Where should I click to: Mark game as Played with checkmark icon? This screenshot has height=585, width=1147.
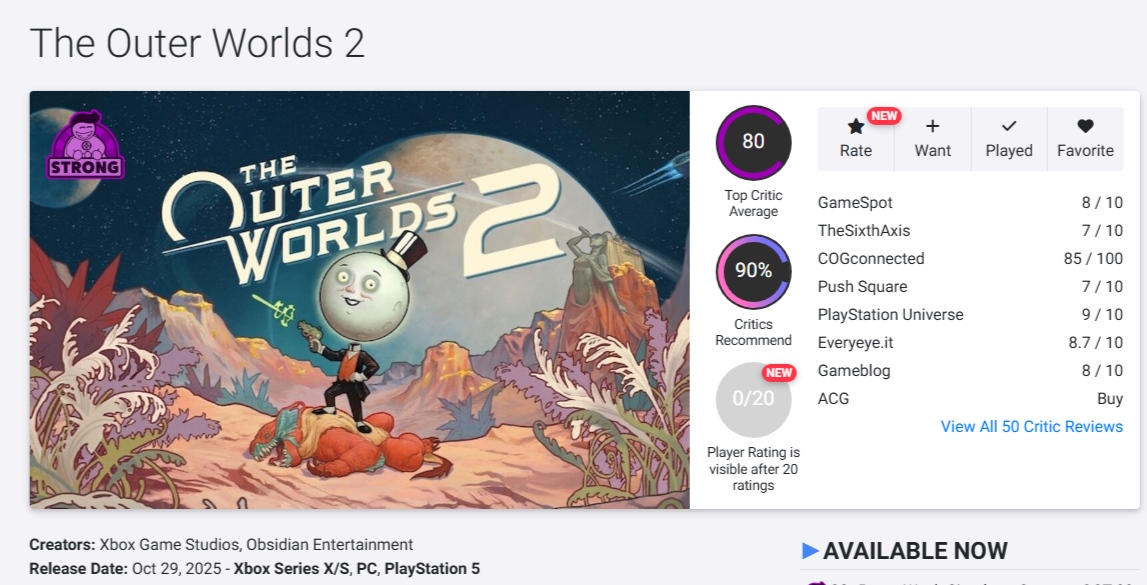(x=1009, y=127)
